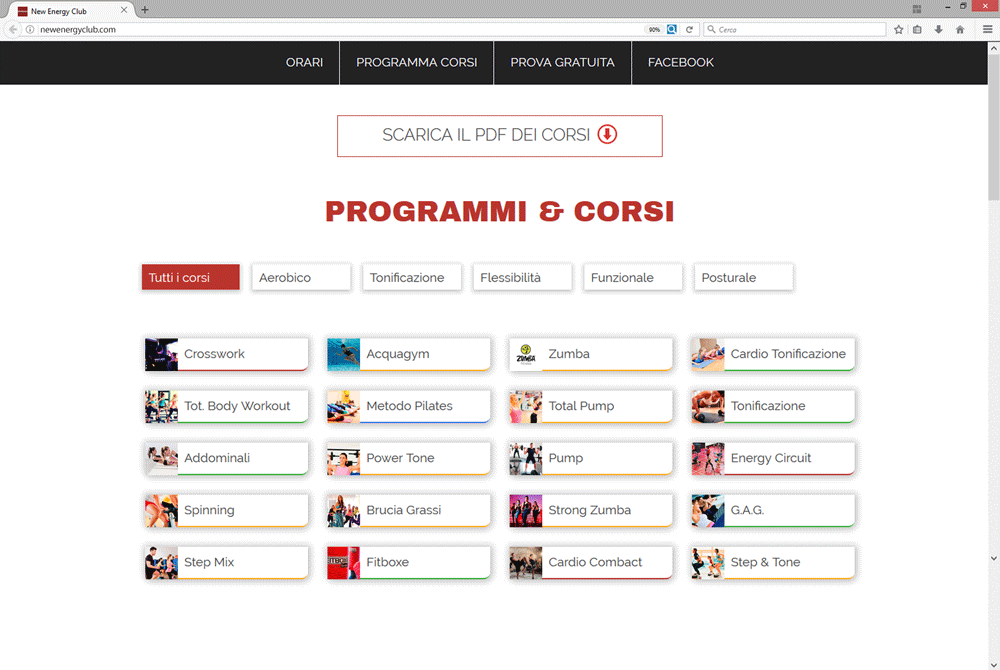Click the page scrollbar down arrow
Viewport: 1000px width, 670px height.
(x=993, y=558)
